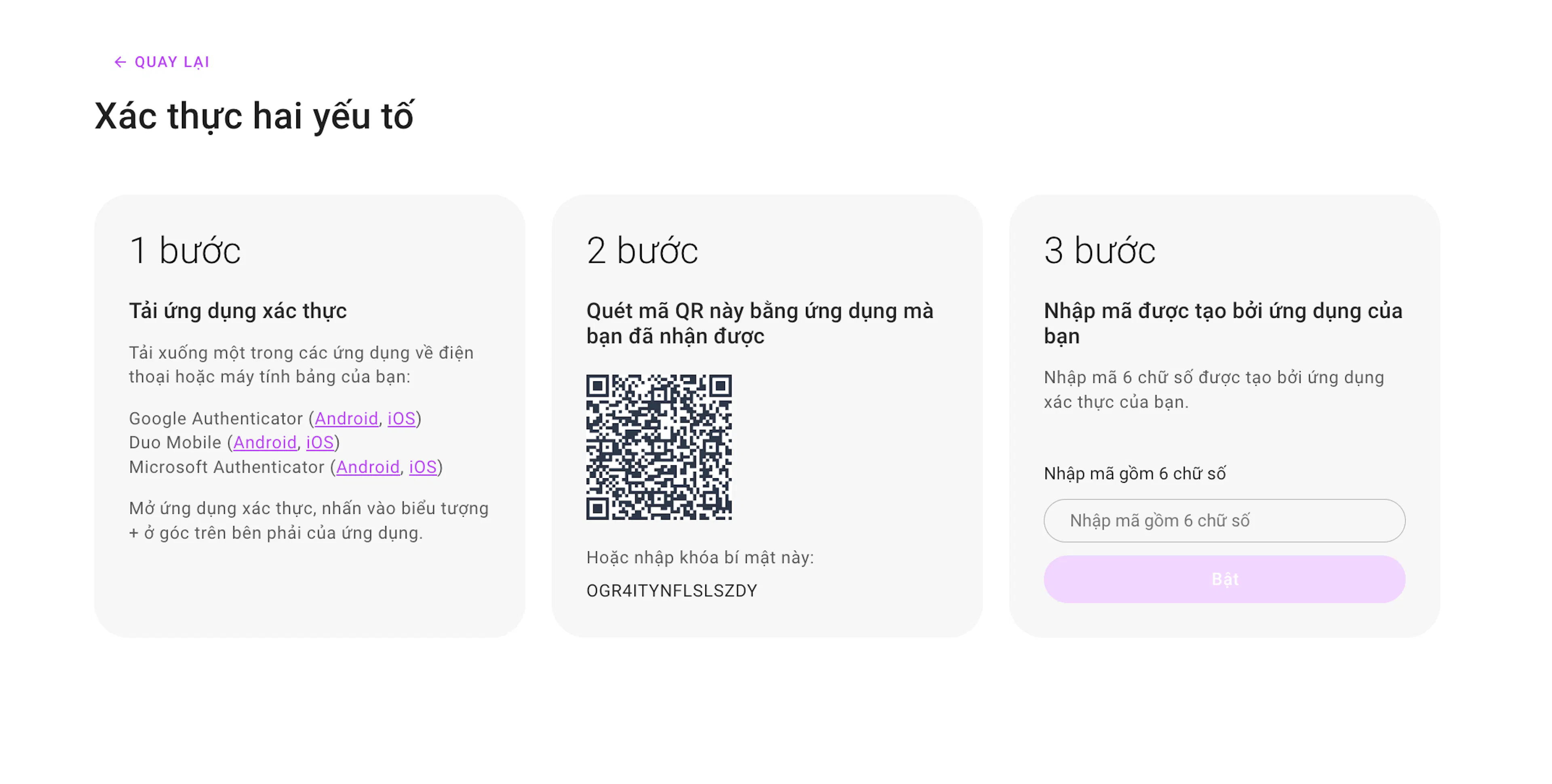This screenshot has height=784, width=1552.
Task: Go back via QUAY LẠI link
Action: [162, 62]
